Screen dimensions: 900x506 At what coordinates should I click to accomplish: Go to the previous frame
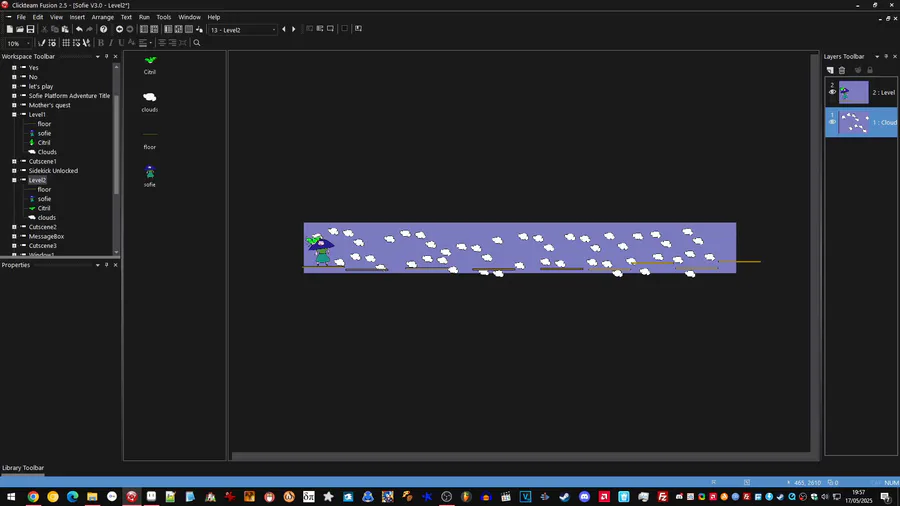point(284,29)
